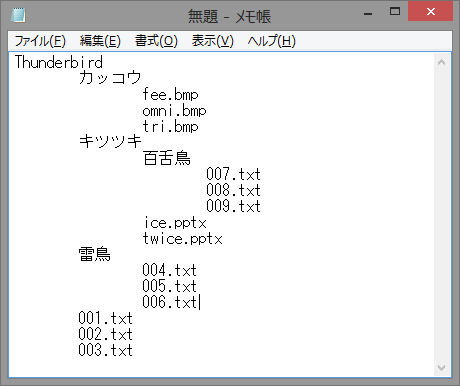Screen dimensions: 460x386
Task: Open the ヘルプ(H) menu
Action: coord(271,41)
